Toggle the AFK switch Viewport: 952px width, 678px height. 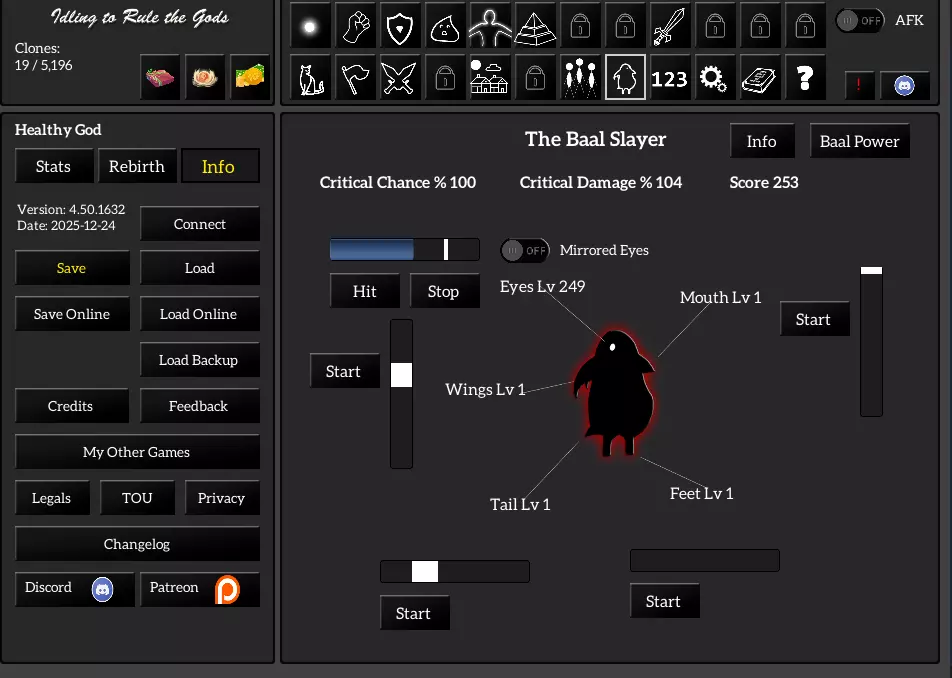pos(858,21)
